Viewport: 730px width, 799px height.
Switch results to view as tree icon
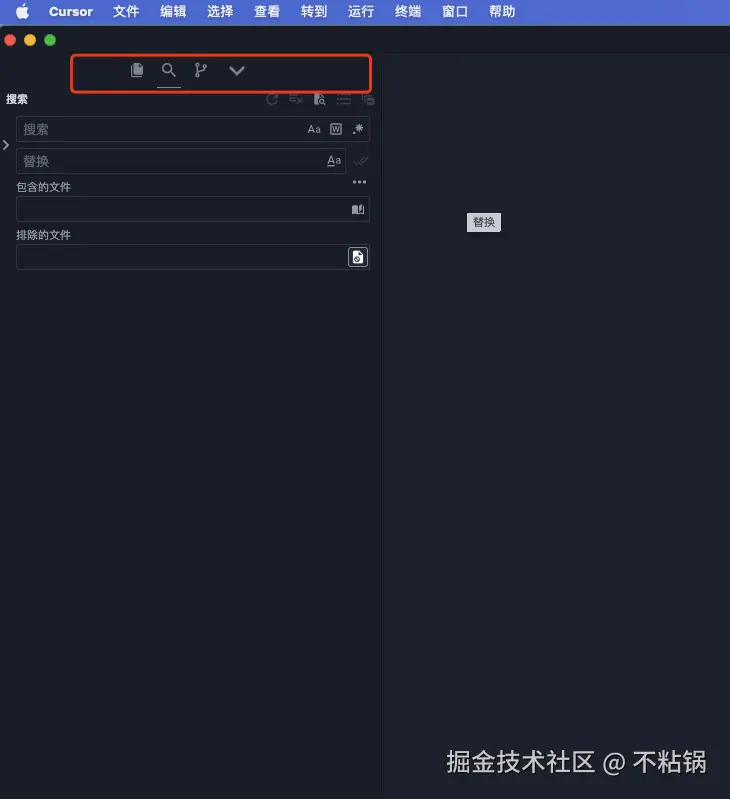344,99
